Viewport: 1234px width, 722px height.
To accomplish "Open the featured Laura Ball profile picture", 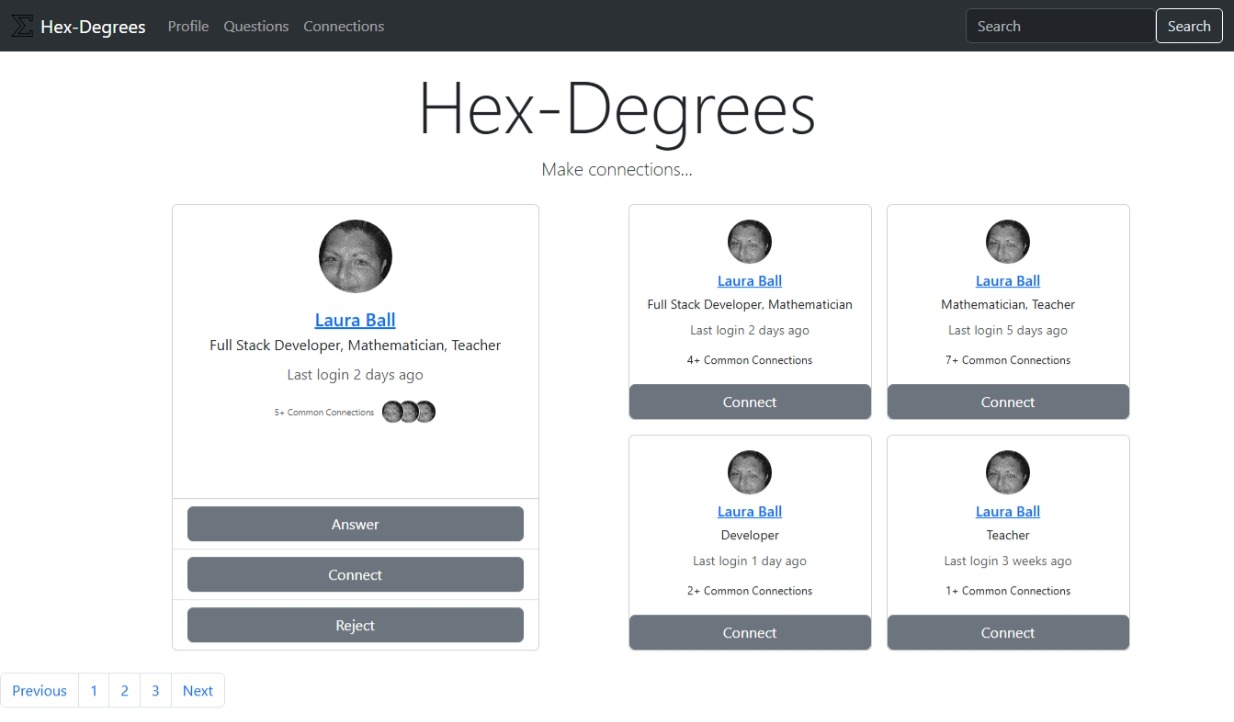I will 355,255.
